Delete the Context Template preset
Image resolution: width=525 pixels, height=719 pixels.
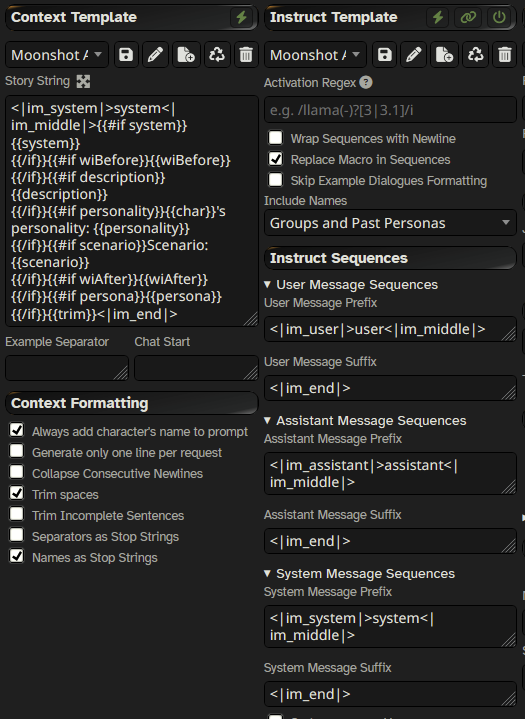[x=246, y=55]
